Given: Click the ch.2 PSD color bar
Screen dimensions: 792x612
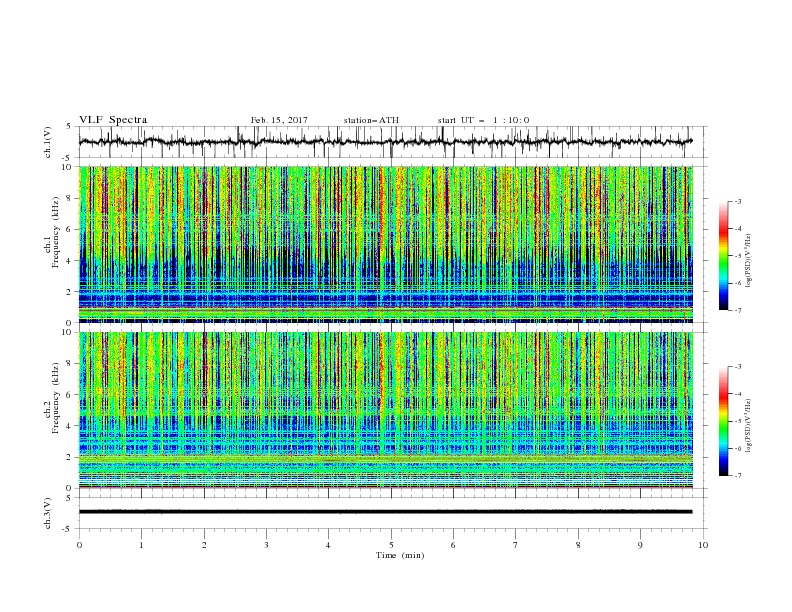Looking at the screenshot, I should 723,421.
